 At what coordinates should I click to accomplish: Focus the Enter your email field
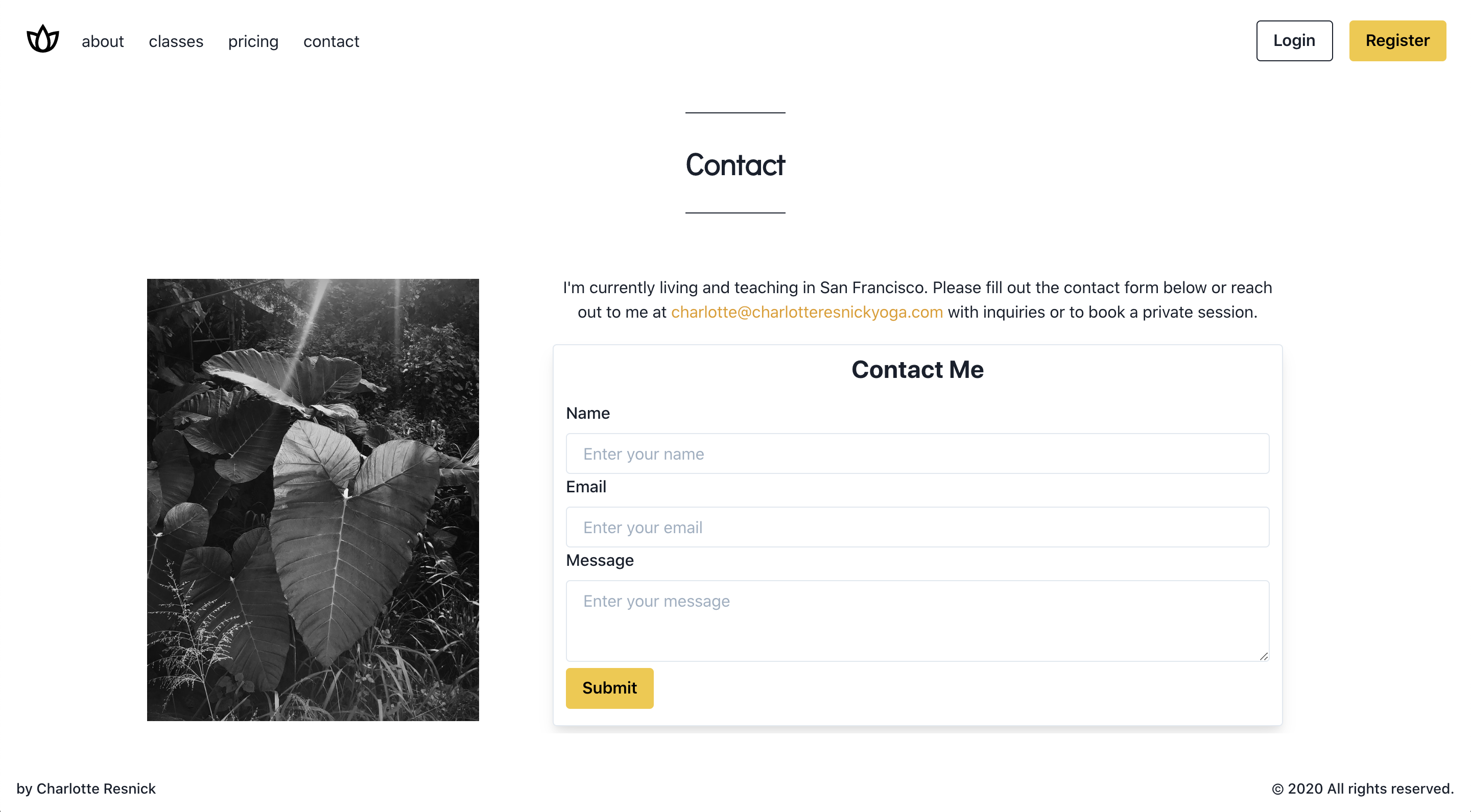point(917,527)
